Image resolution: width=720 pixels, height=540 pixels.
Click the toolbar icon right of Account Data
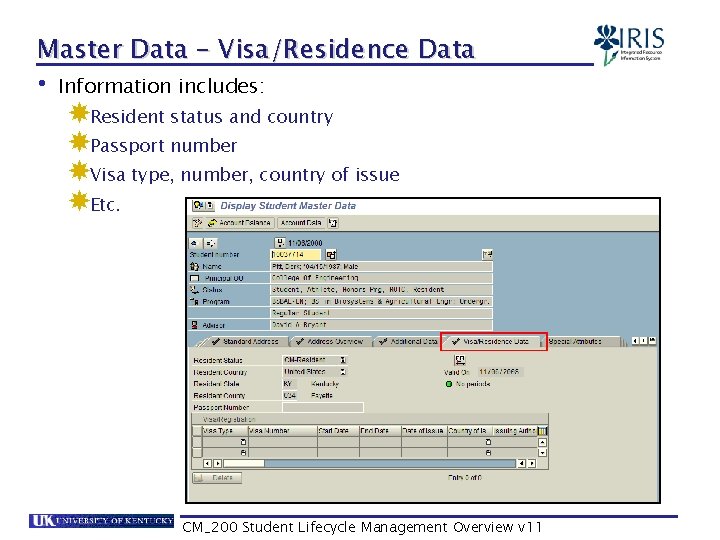(x=333, y=223)
